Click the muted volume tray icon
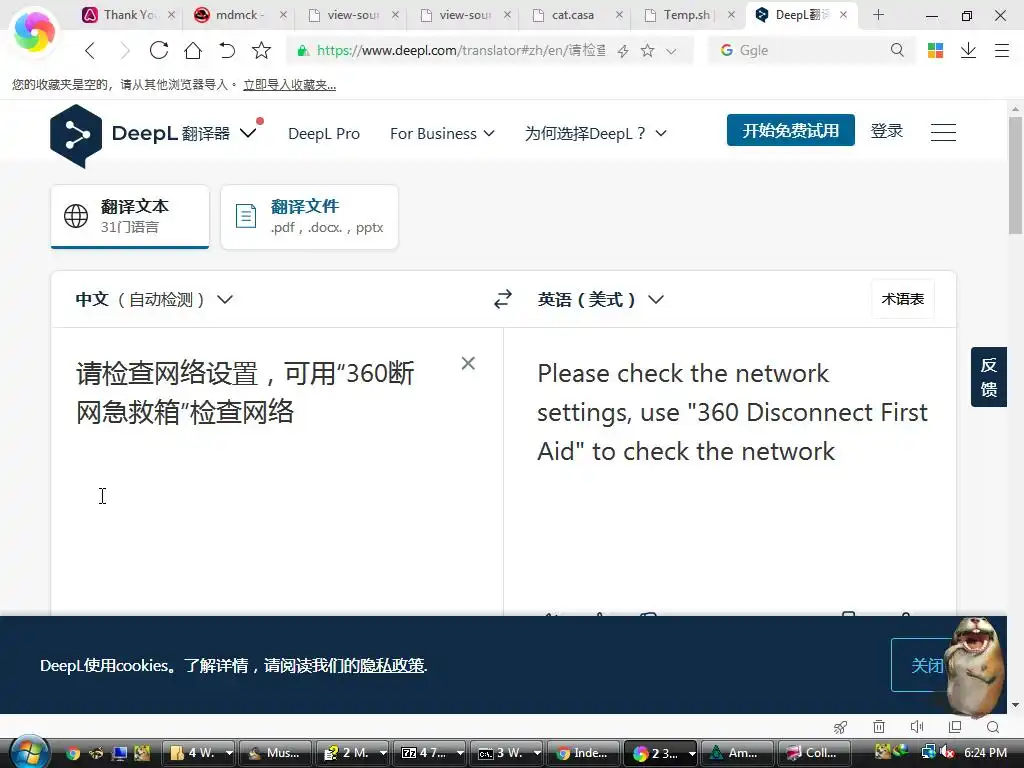This screenshot has width=1024, height=768. [947, 752]
